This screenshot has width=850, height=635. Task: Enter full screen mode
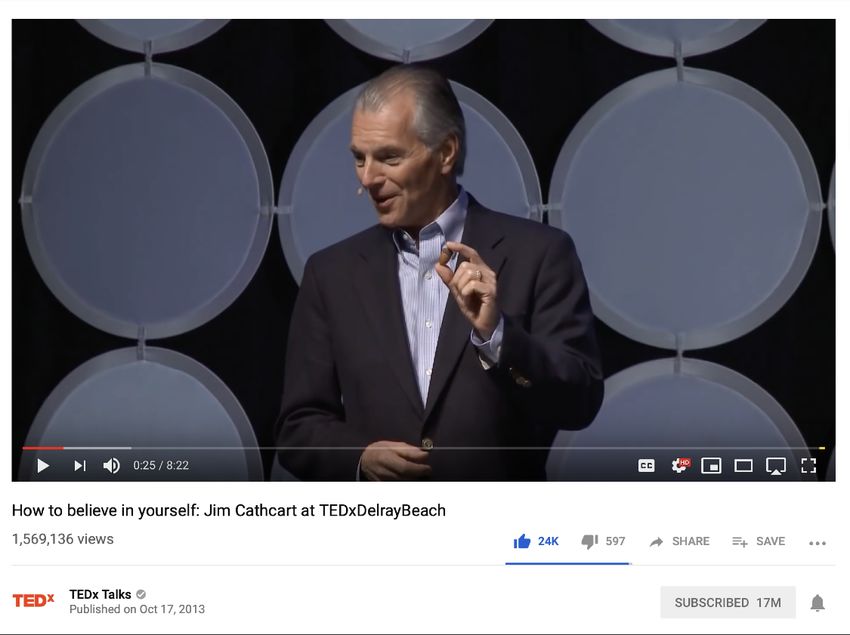[808, 465]
